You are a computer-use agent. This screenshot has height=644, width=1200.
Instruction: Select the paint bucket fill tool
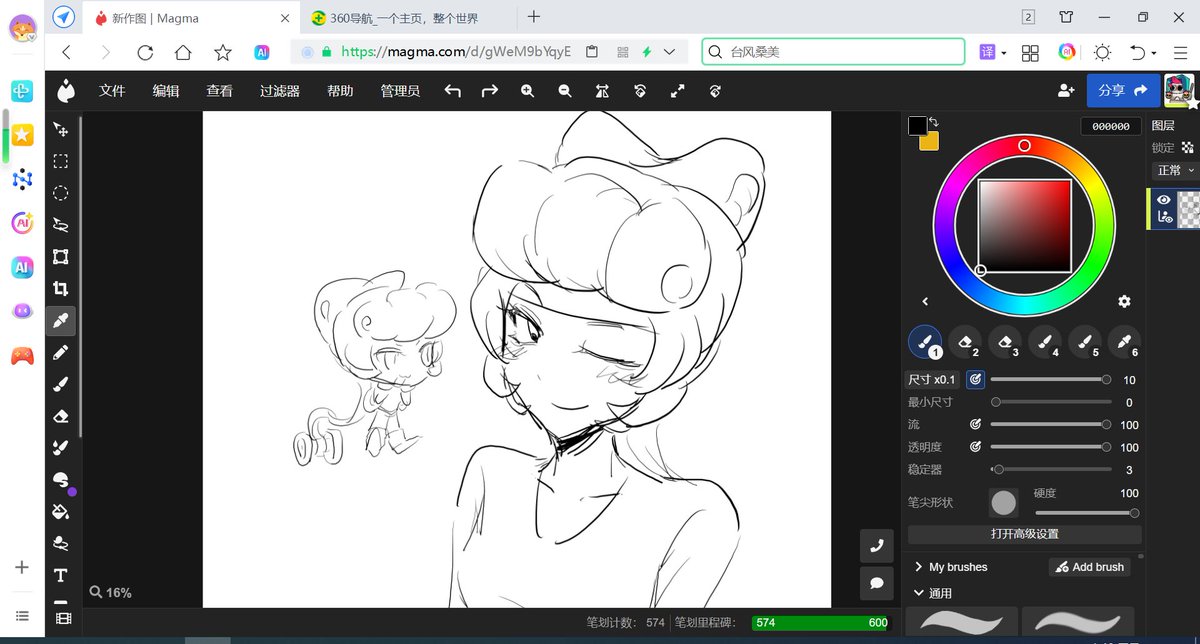61,512
